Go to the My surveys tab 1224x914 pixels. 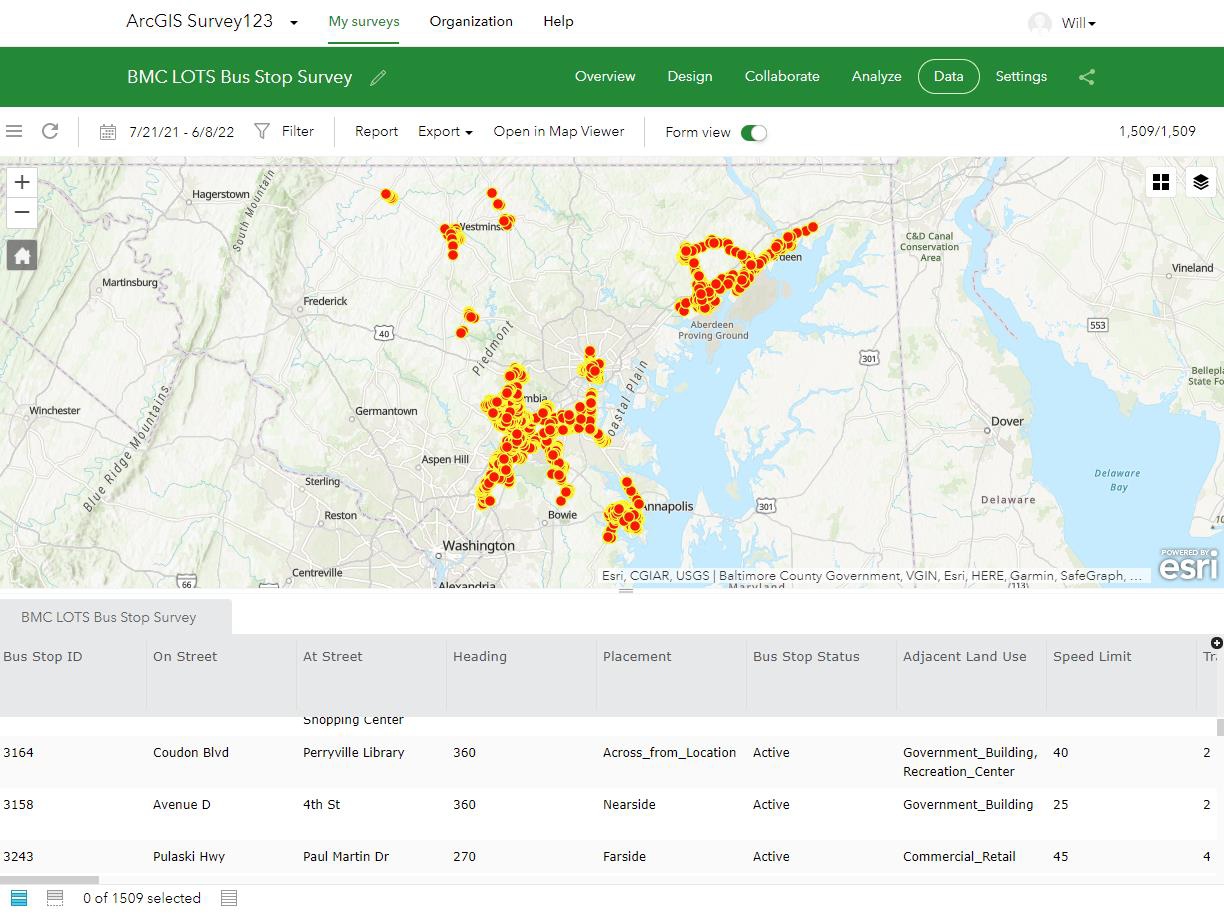tap(364, 21)
